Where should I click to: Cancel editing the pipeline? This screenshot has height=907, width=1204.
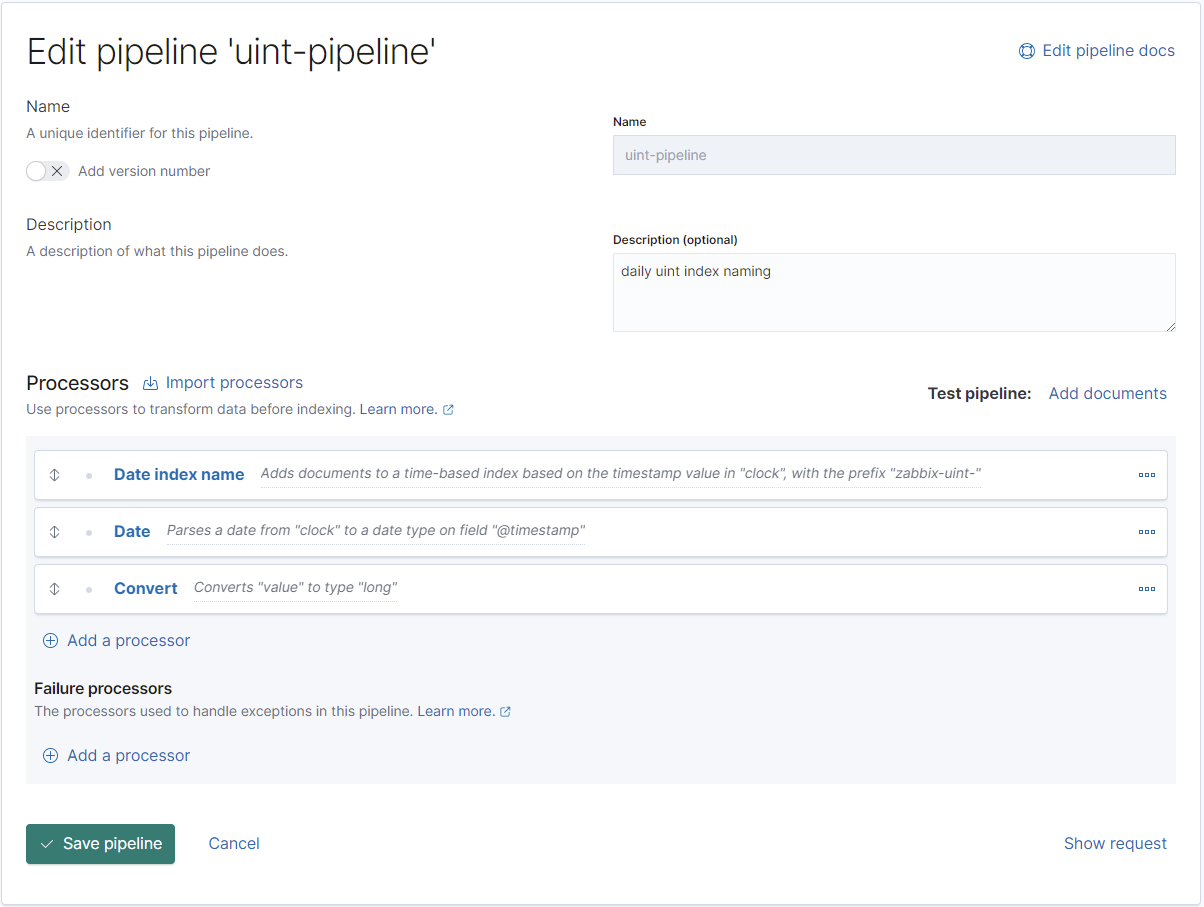pos(234,844)
